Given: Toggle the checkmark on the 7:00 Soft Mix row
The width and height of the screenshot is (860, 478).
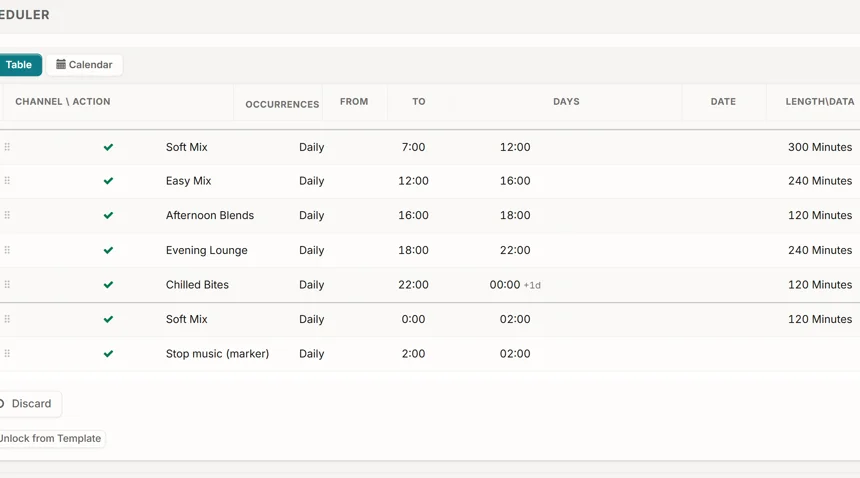Looking at the screenshot, I should click(x=109, y=147).
